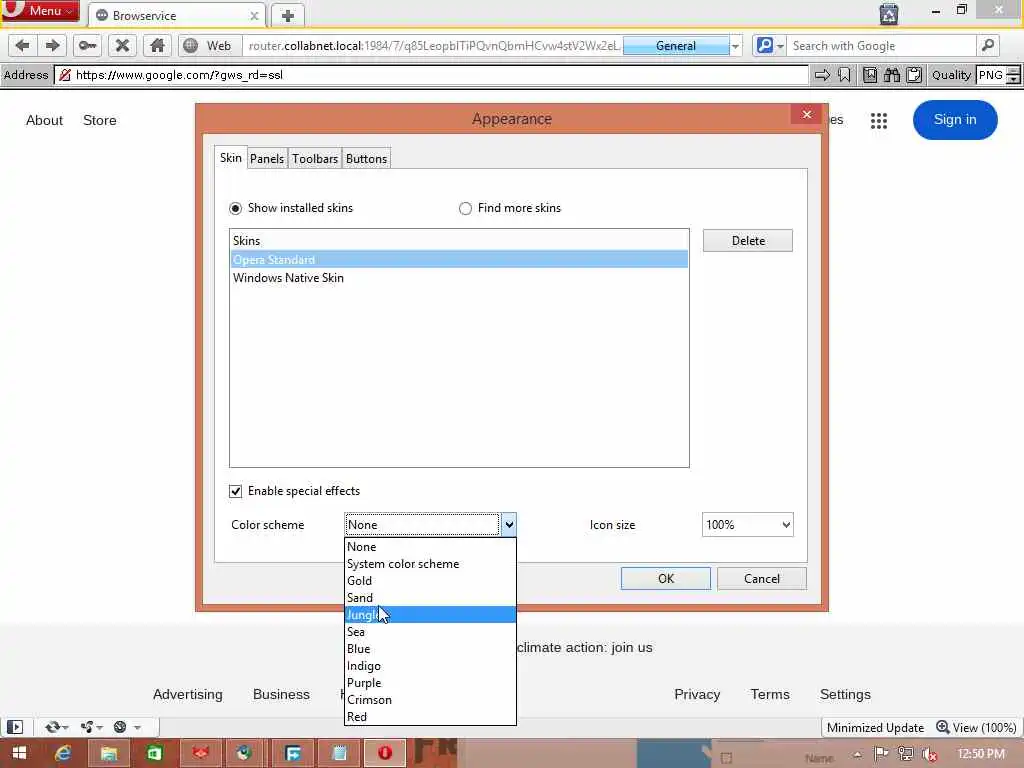Open File Explorer from taskbar
The image size is (1024, 768).
coord(108,754)
